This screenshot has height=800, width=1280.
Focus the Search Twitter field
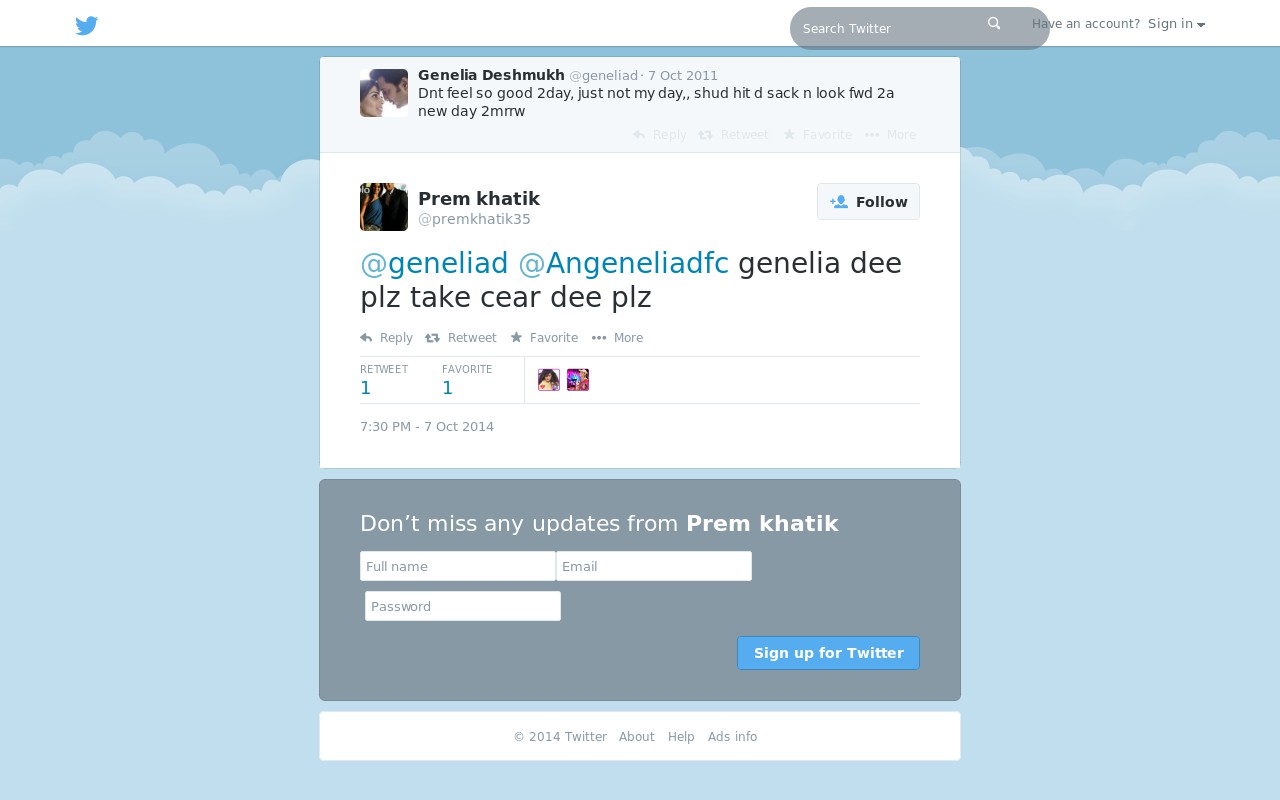coord(890,28)
